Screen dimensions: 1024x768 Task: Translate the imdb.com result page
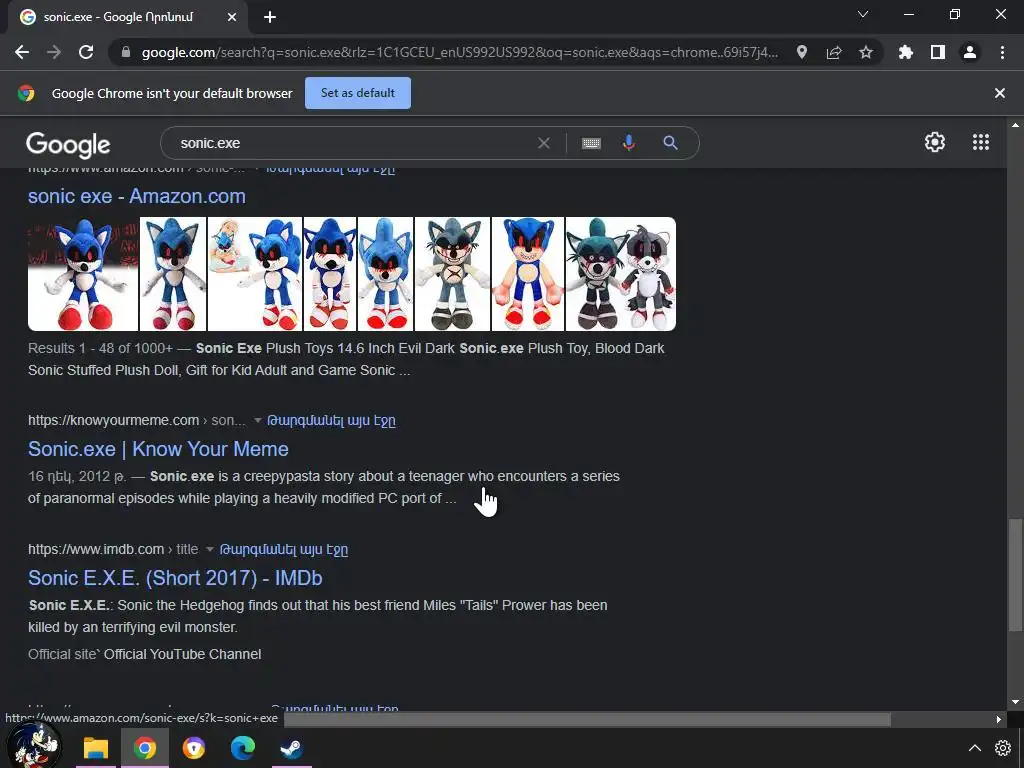(284, 549)
